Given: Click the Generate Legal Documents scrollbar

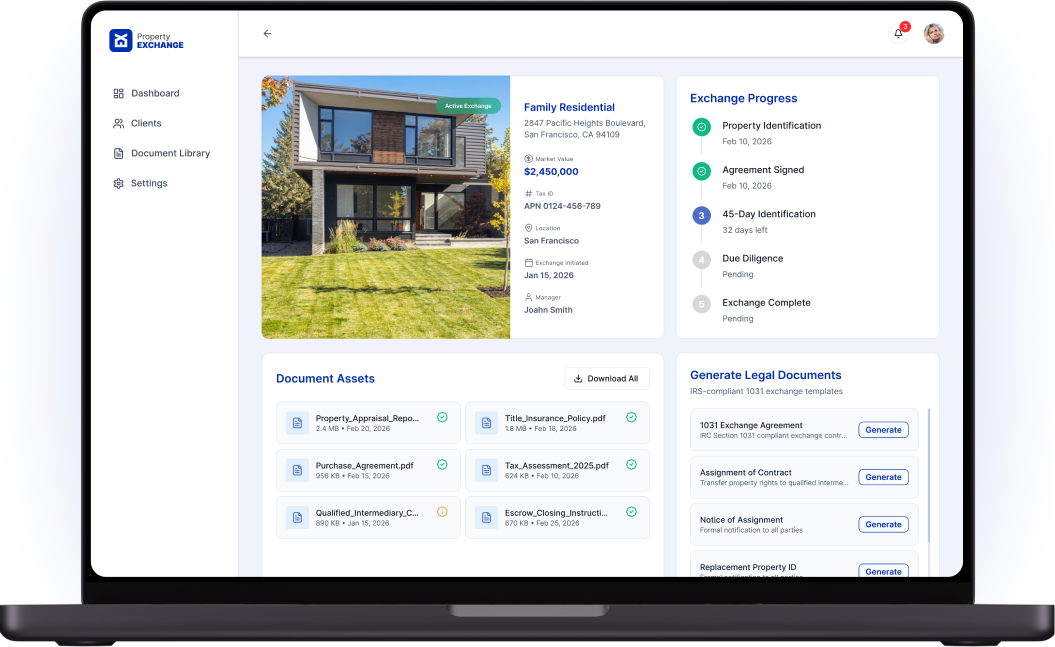Looking at the screenshot, I should (929, 475).
